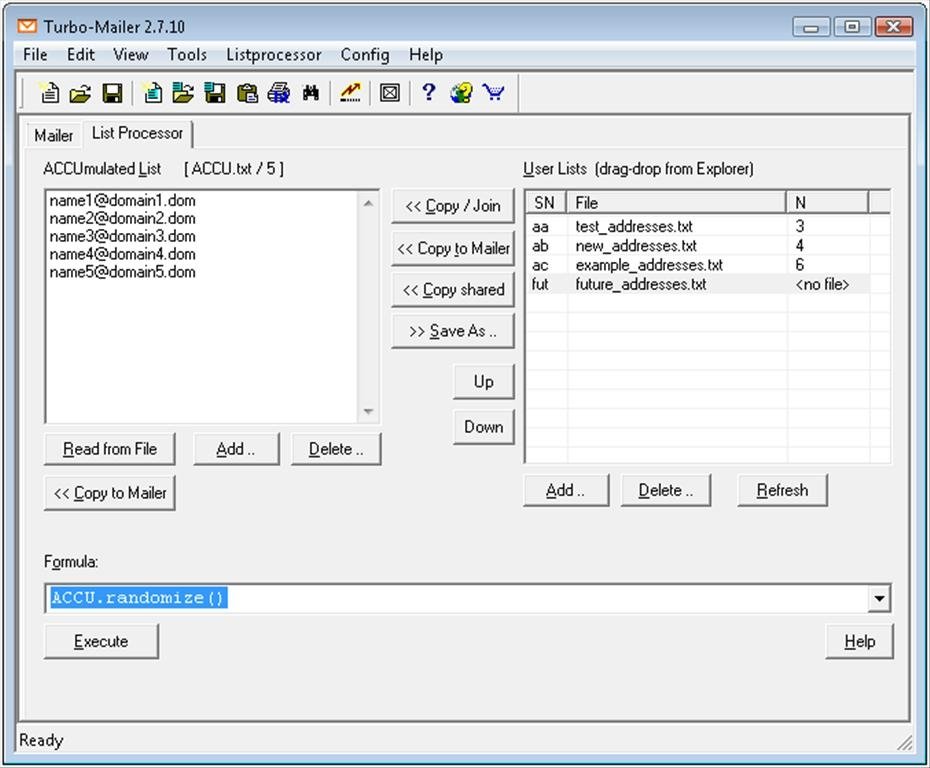
Task: Select name4@domain4.dom in ACCU list
Action: click(122, 254)
